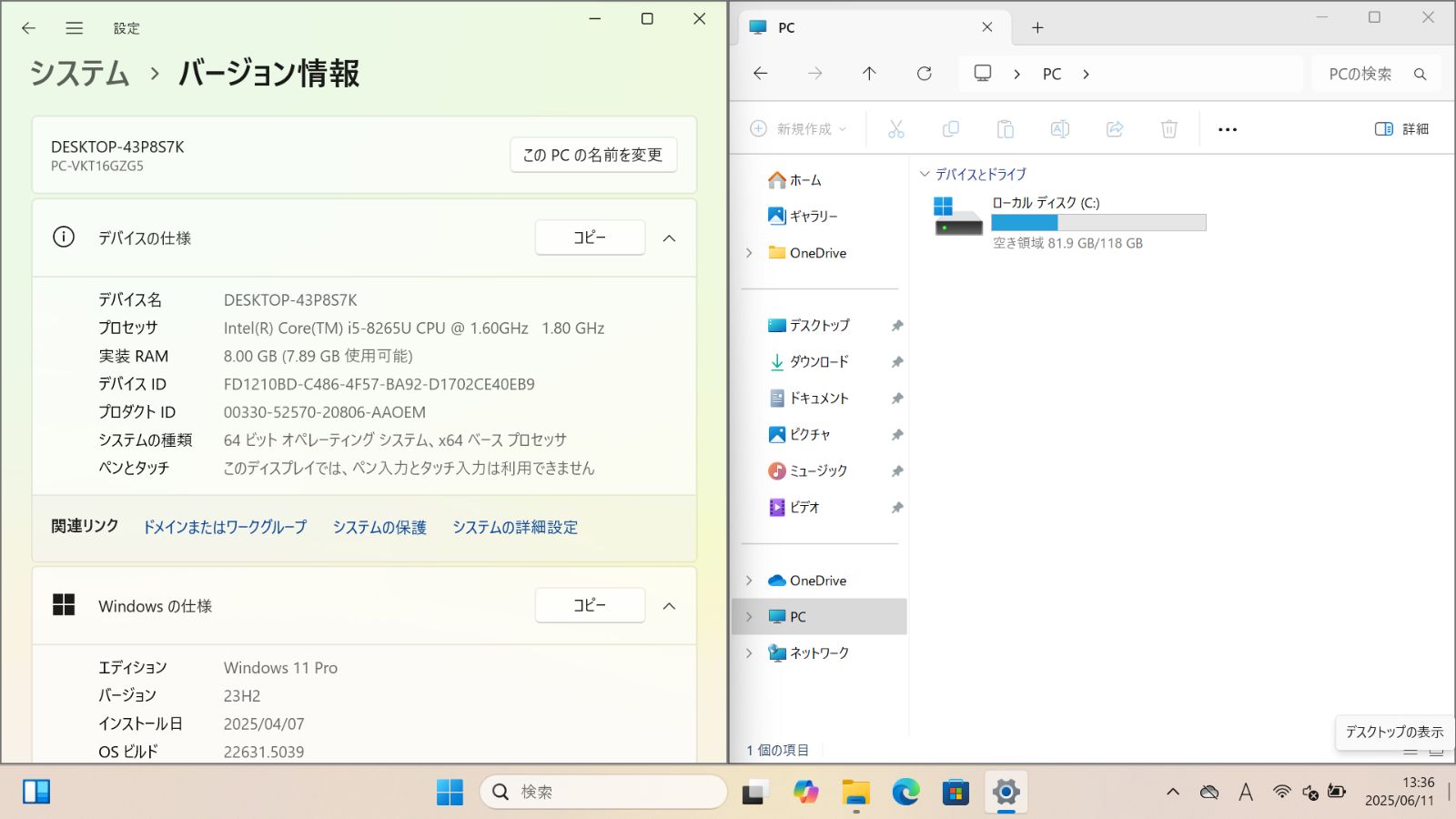
Task: Open clock and date 13:36 flyout
Action: click(1400, 792)
